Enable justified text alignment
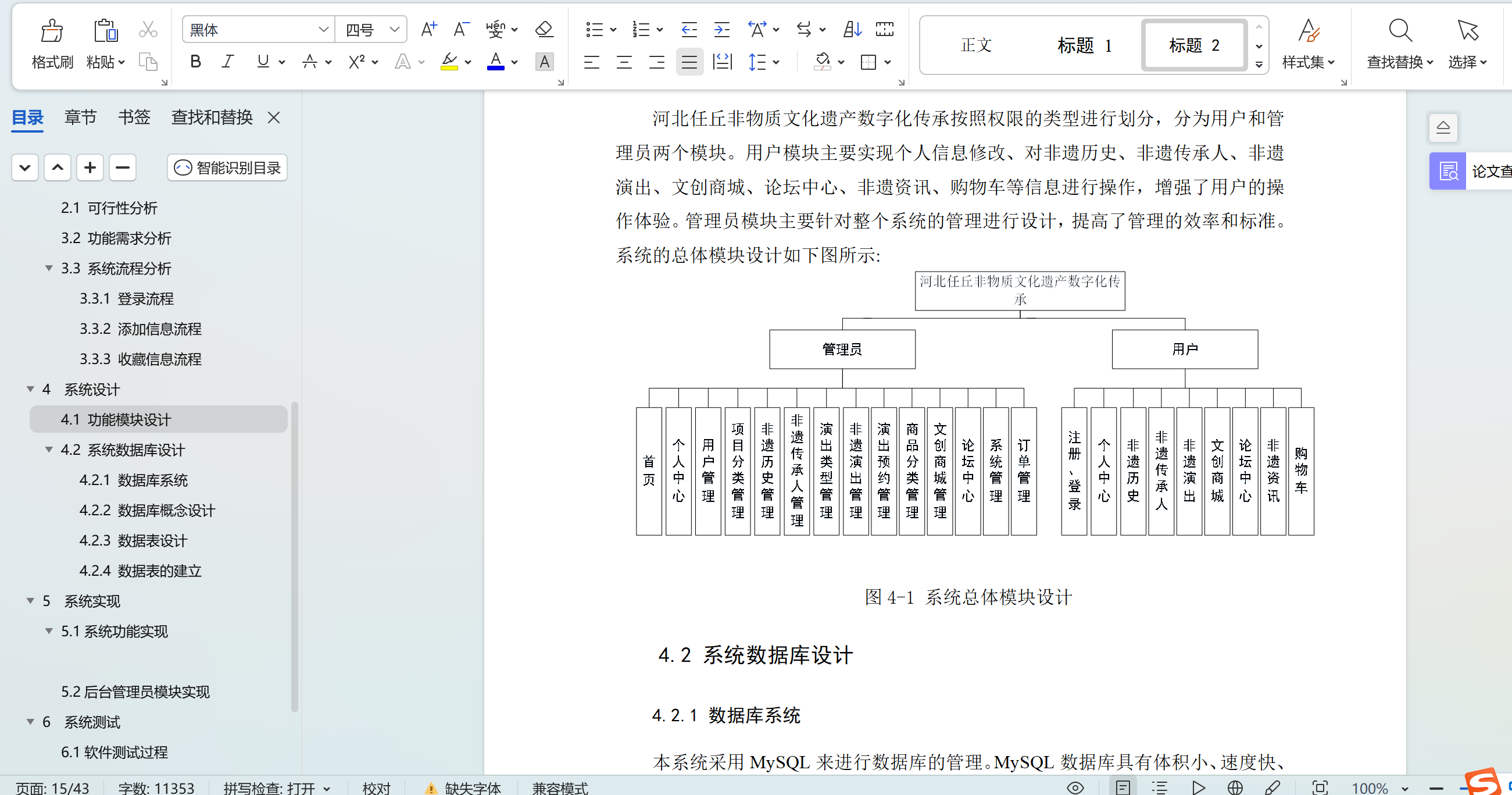 pos(689,62)
